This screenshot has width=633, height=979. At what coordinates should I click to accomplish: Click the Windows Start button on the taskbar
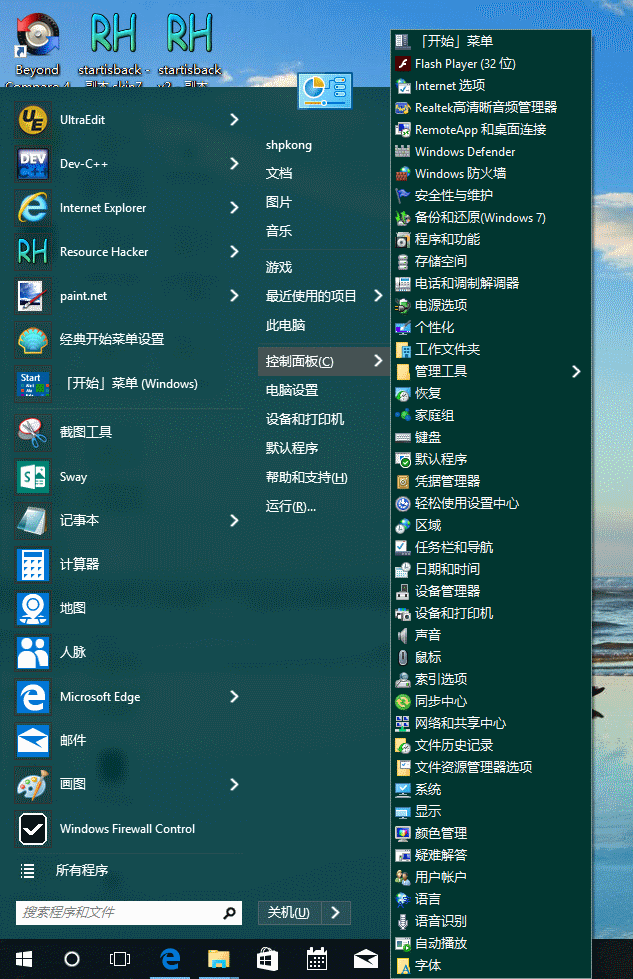tap(24, 959)
